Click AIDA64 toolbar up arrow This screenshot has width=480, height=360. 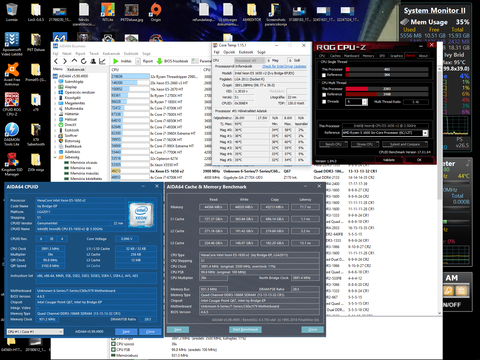74,61
